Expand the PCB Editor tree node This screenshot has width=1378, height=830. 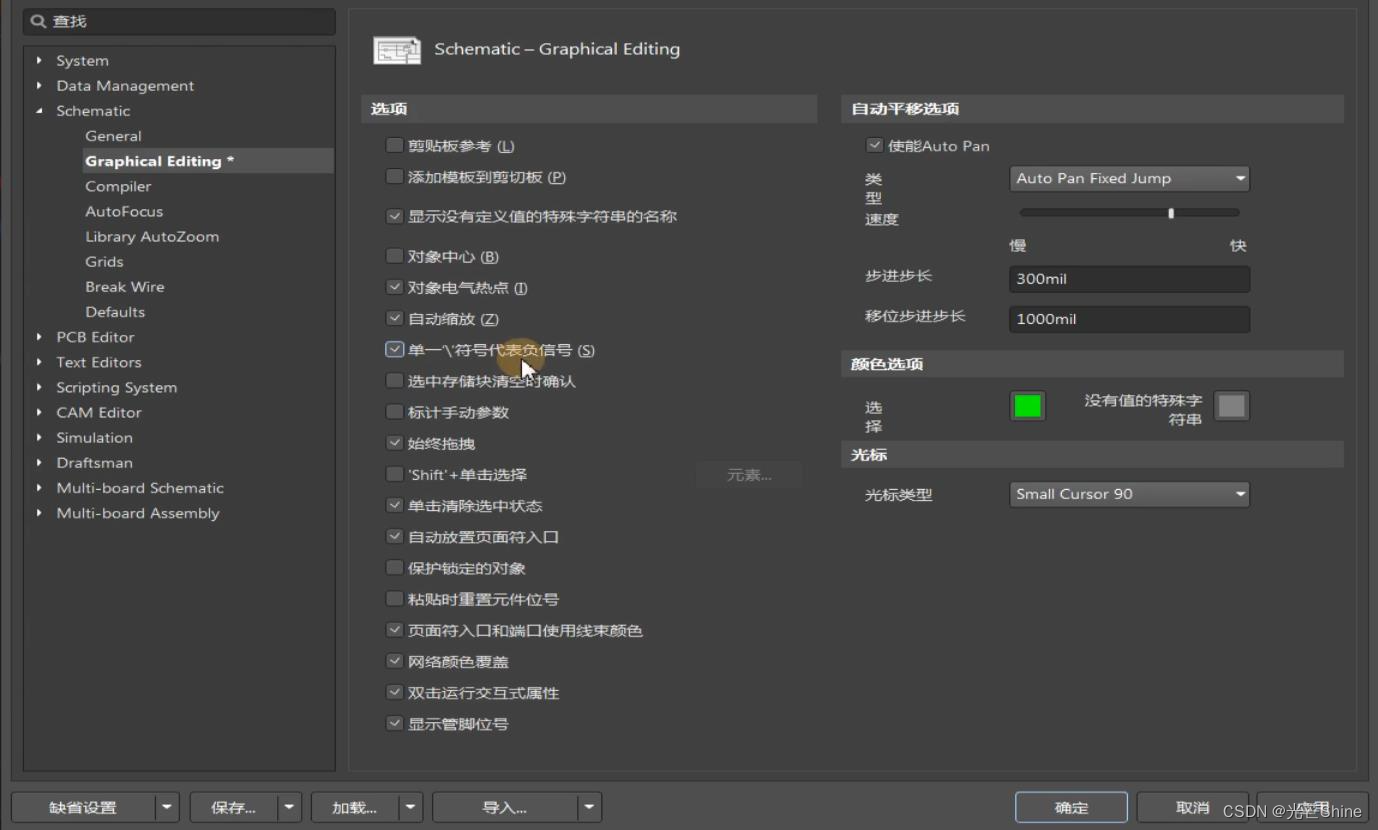(39, 337)
